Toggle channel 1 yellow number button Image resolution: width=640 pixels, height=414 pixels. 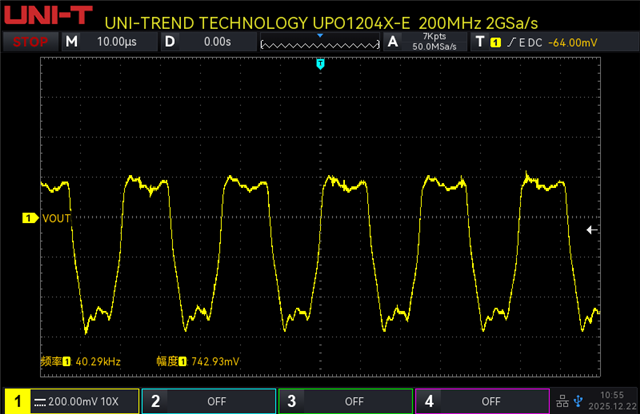point(17,401)
